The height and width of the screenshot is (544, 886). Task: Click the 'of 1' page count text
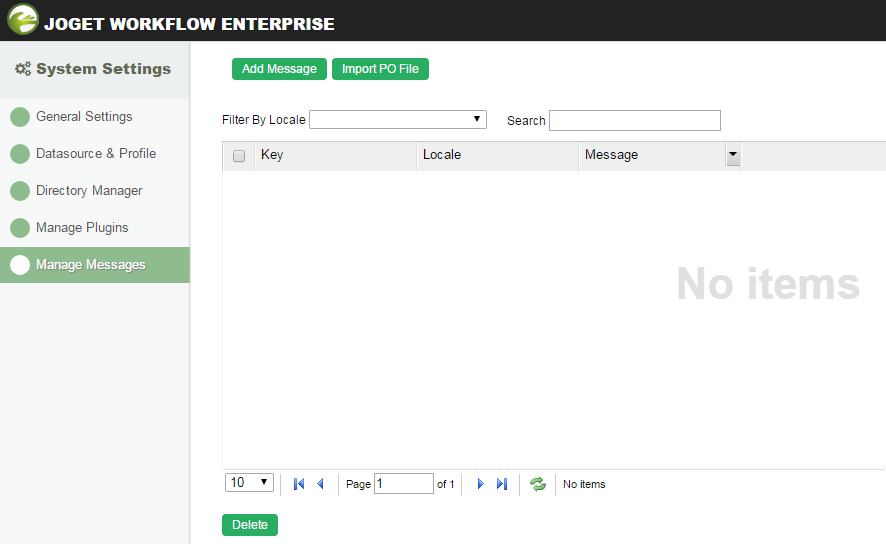click(445, 484)
